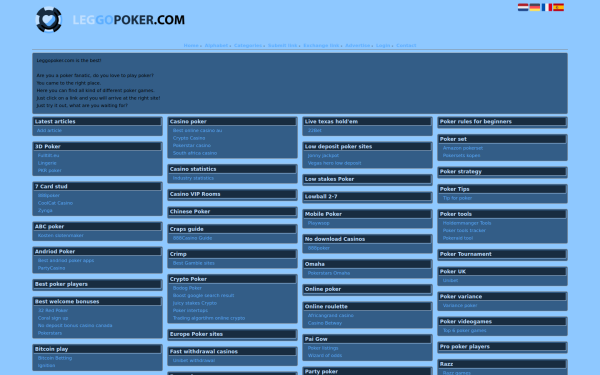Screen dimensions: 600x375
Task: Open the Playwsop link
Action: click(318, 223)
